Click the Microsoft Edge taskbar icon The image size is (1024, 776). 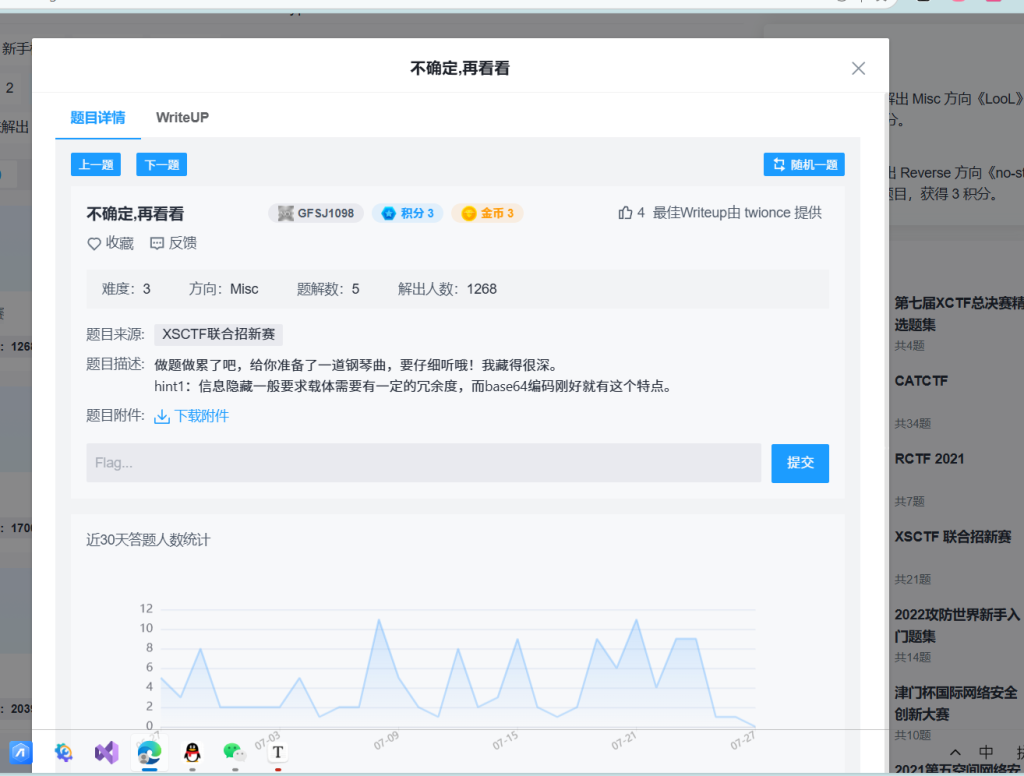[149, 751]
